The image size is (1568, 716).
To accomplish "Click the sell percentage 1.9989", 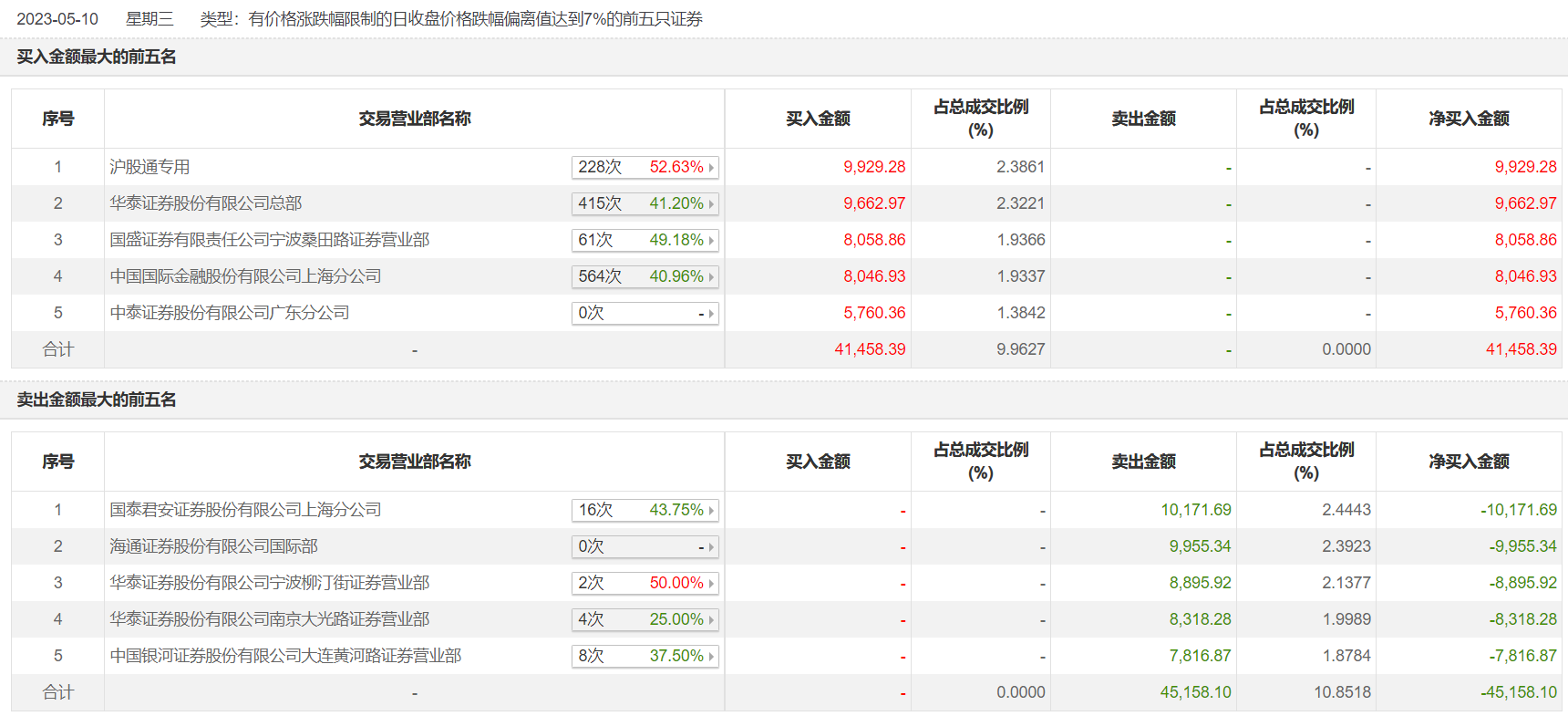I will [1346, 619].
